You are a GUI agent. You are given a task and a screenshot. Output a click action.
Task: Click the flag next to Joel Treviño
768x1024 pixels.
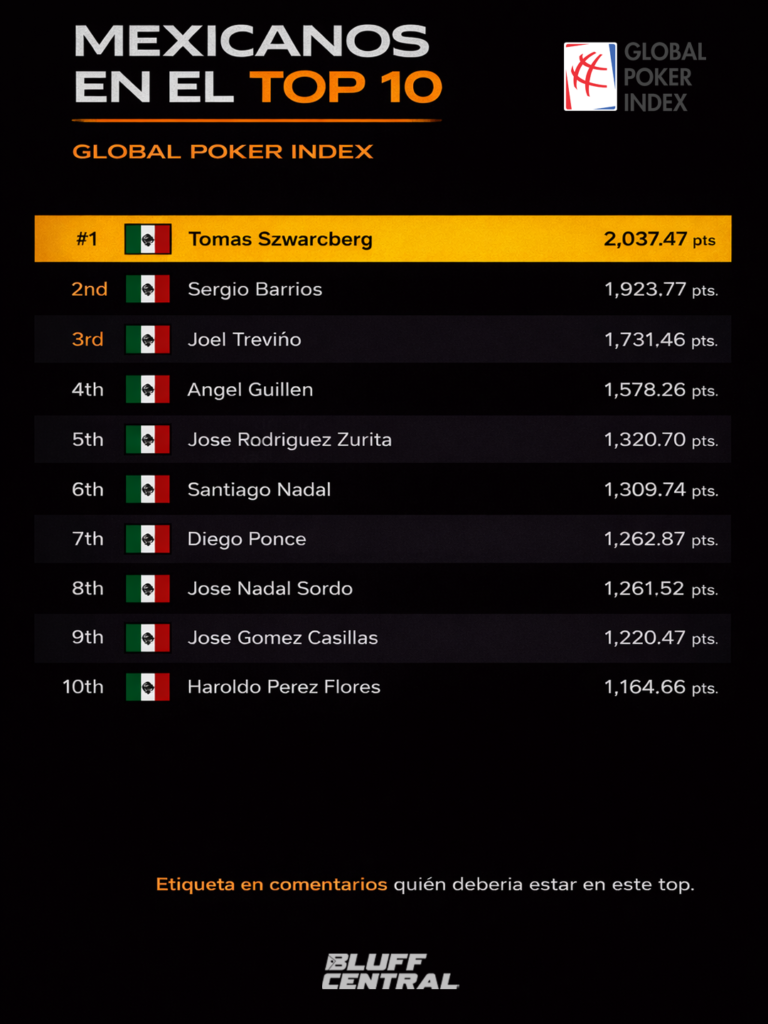(x=148, y=339)
